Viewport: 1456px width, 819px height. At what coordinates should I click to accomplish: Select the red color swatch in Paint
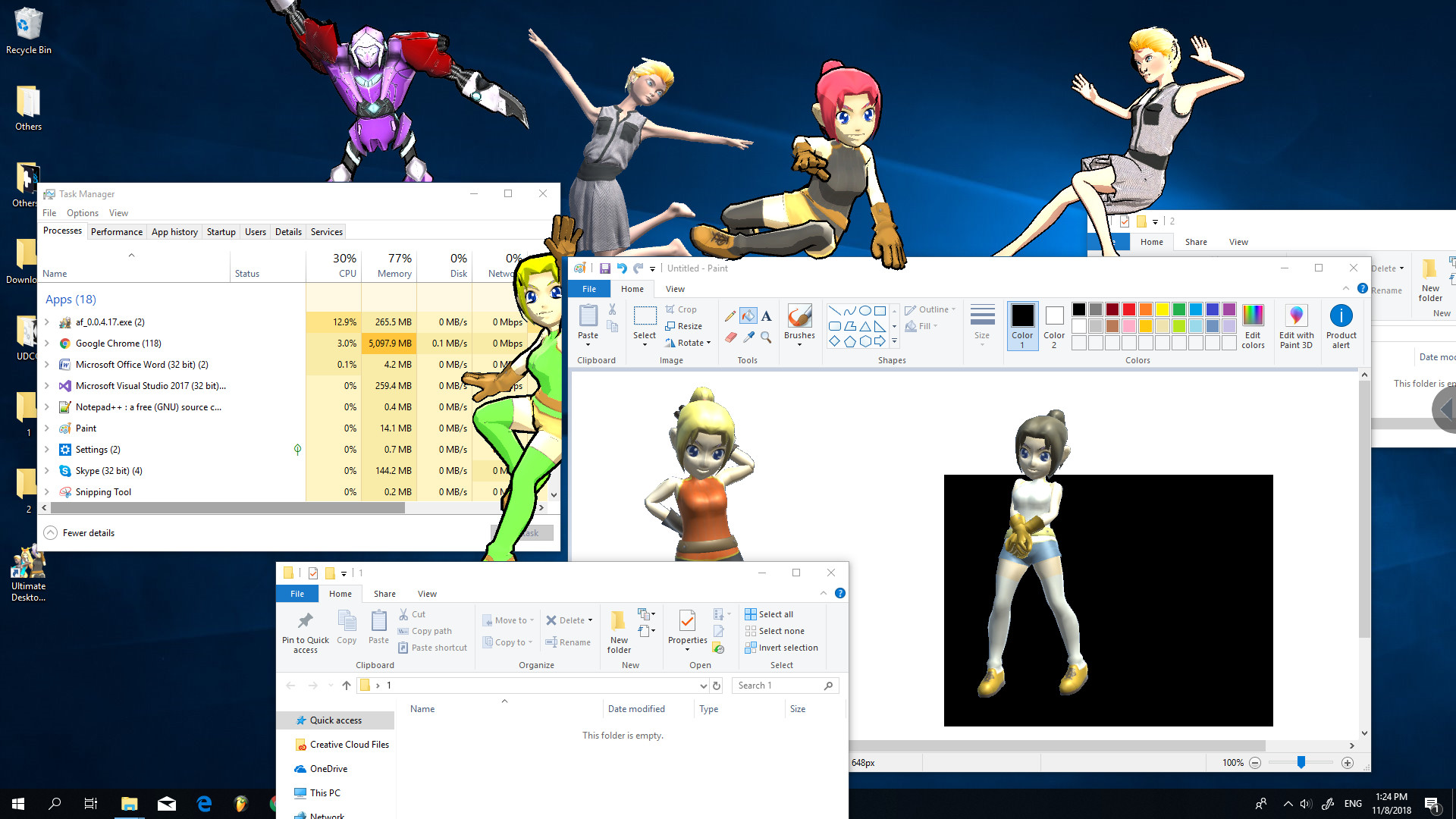1129,309
